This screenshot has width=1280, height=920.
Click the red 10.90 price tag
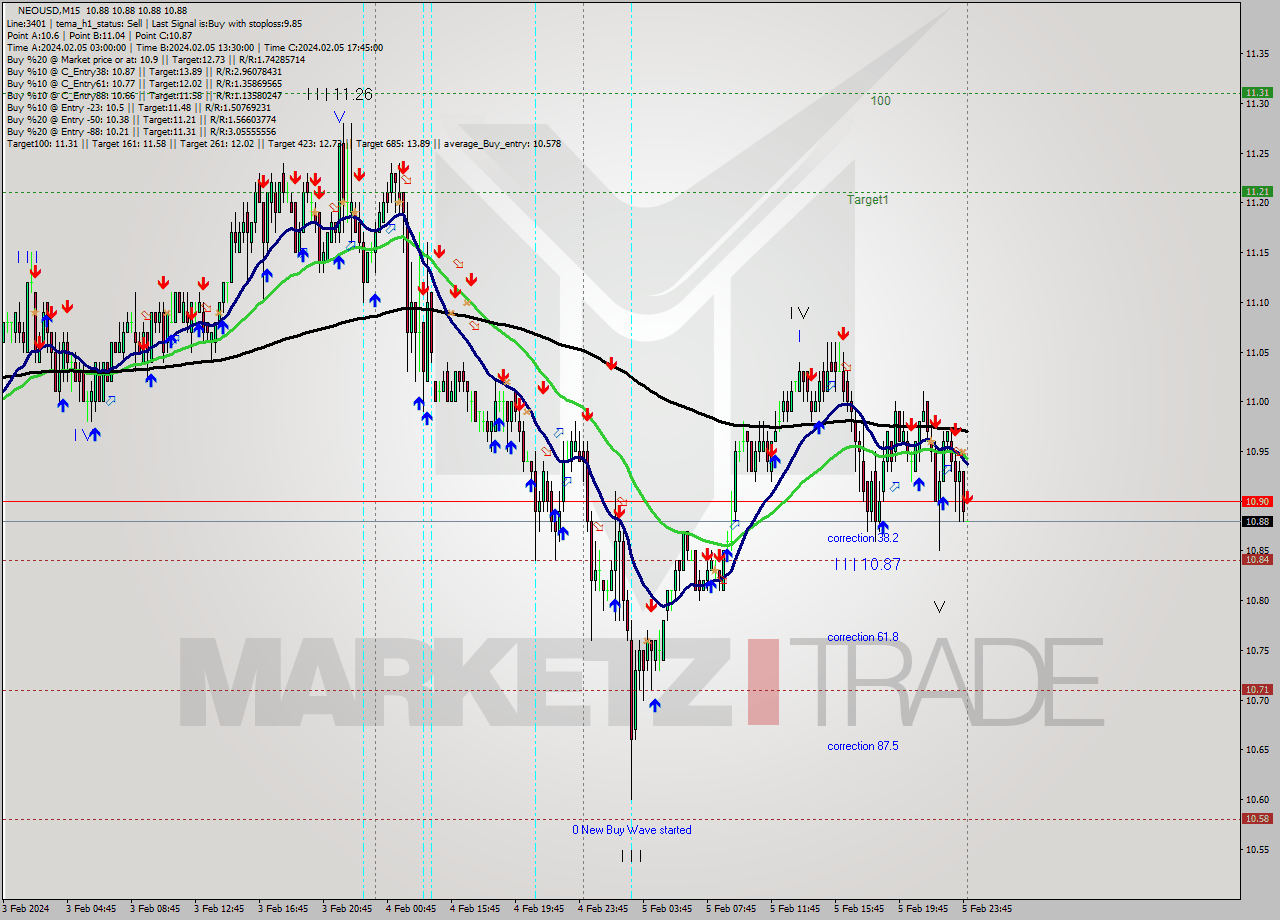coord(1257,501)
